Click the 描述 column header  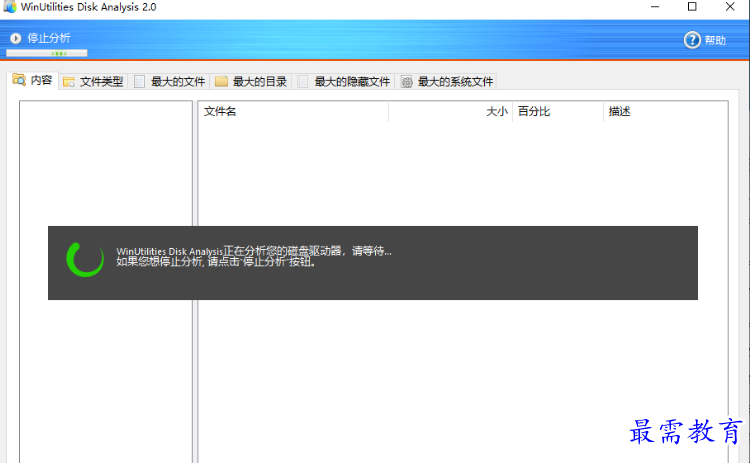666,112
